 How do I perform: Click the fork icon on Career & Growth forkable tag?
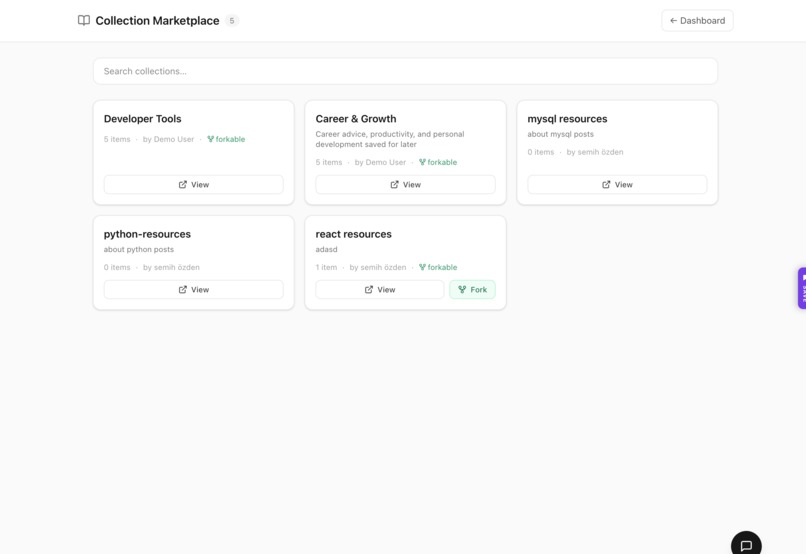422,162
